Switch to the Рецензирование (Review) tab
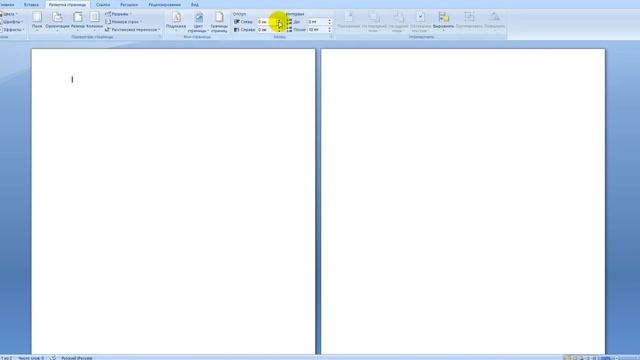The image size is (640, 360). 164,4
